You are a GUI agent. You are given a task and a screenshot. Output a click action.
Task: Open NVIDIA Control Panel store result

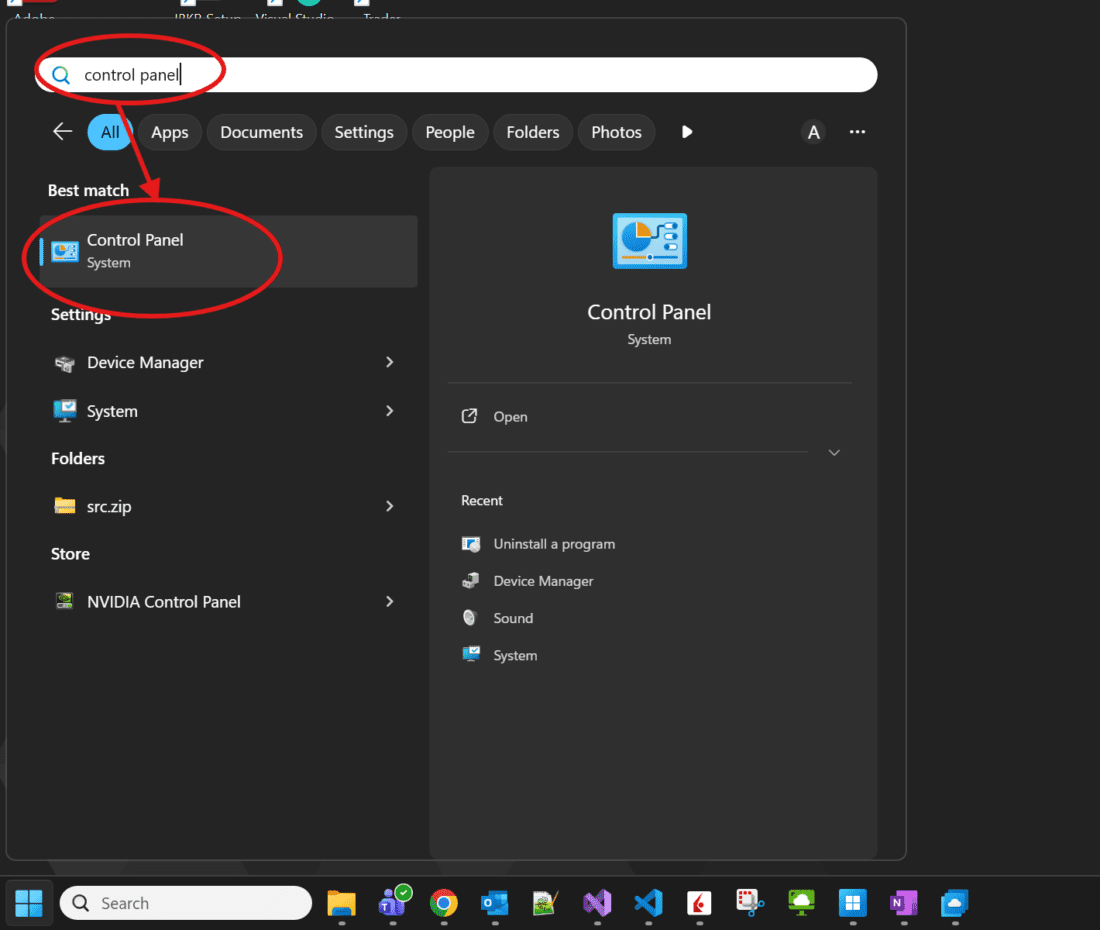click(x=224, y=602)
